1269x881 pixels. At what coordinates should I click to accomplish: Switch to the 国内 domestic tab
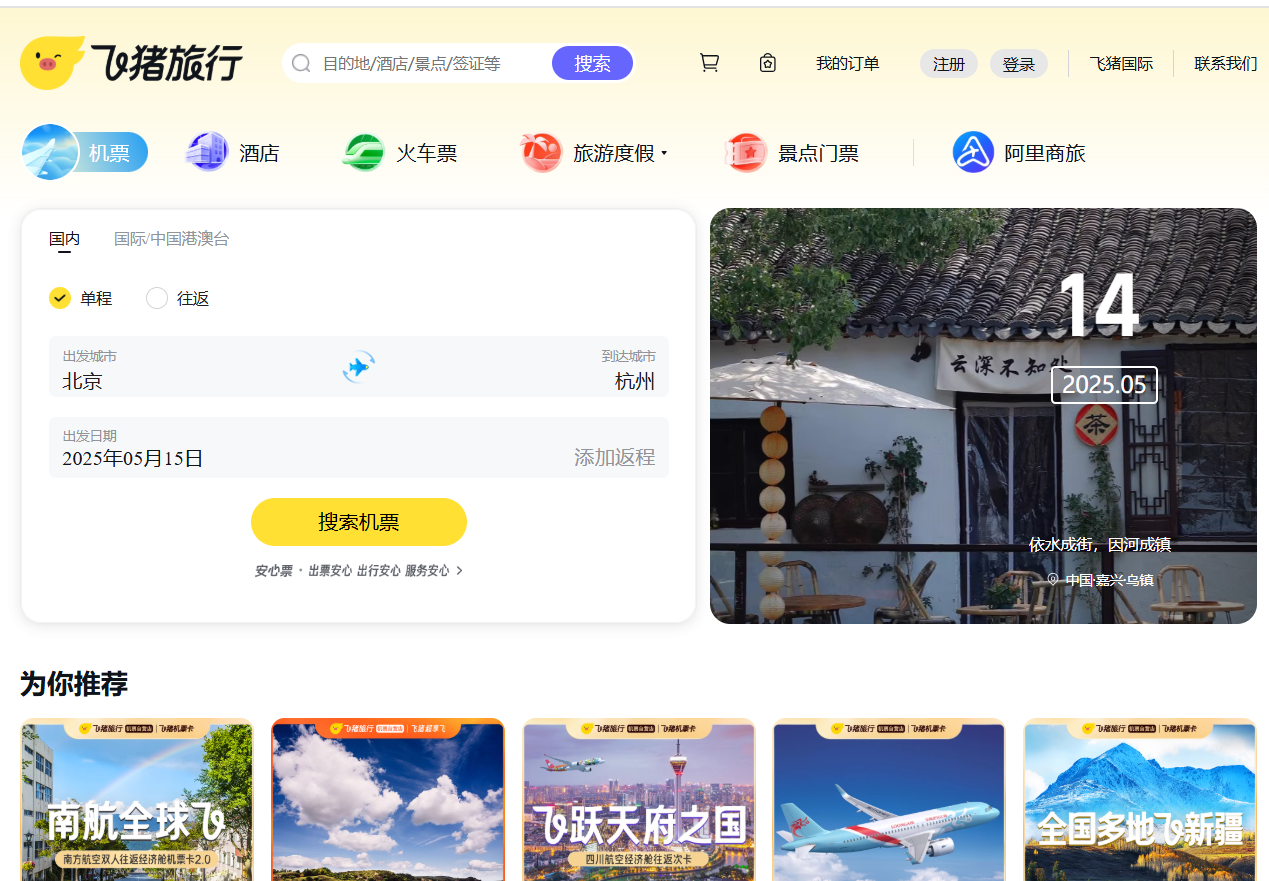pos(65,239)
